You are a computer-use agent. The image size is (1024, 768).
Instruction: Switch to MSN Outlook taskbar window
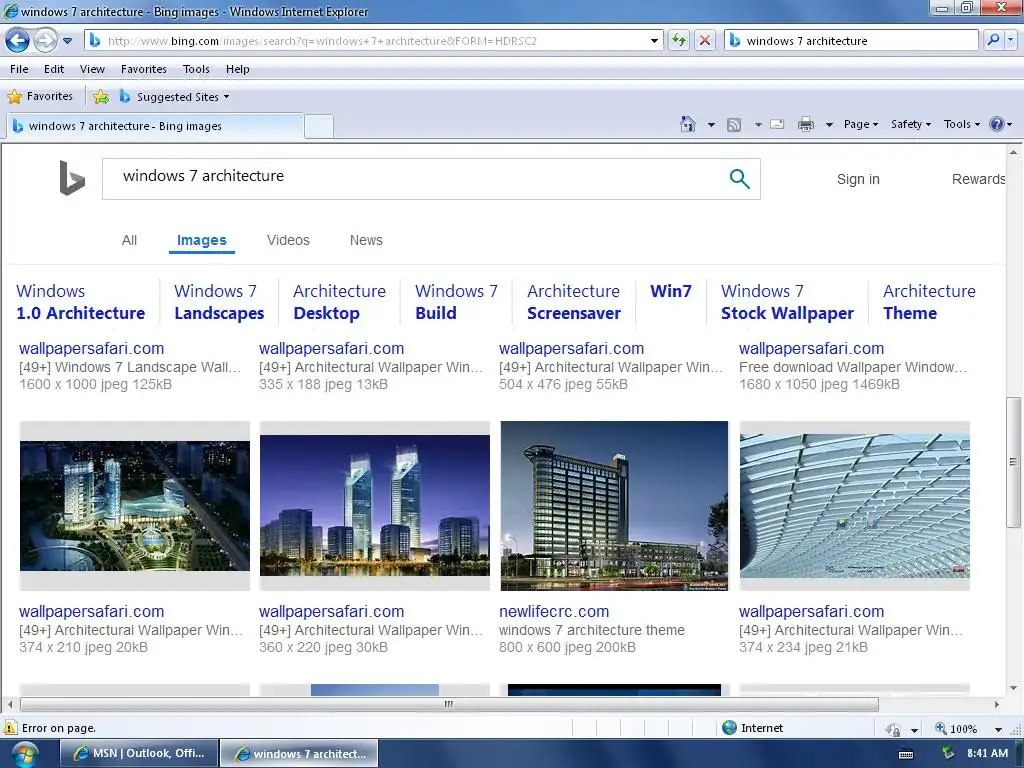139,754
